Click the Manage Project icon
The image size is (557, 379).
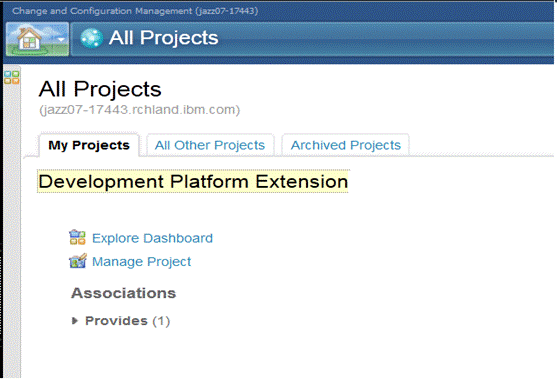(x=77, y=261)
